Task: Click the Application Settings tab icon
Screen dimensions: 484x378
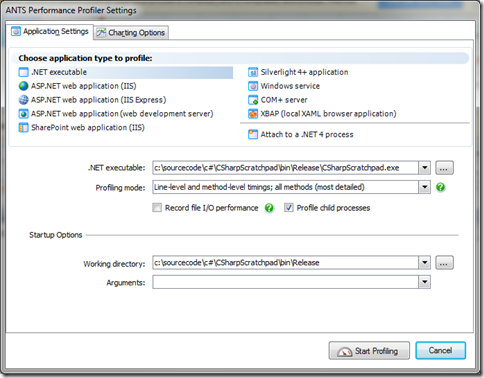Action: 16,32
